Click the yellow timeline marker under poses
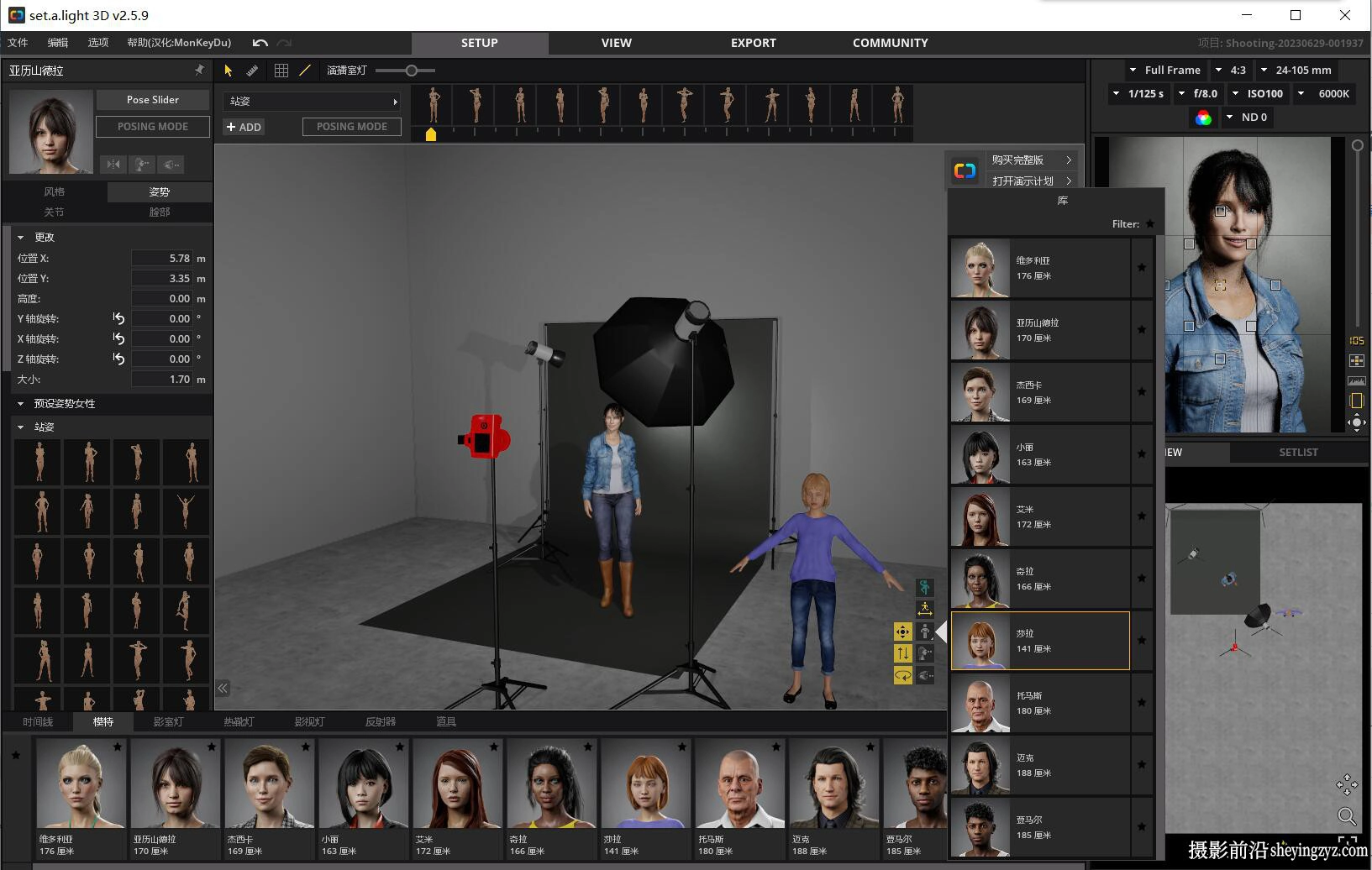Screen dimensions: 1372x870 [x=431, y=134]
